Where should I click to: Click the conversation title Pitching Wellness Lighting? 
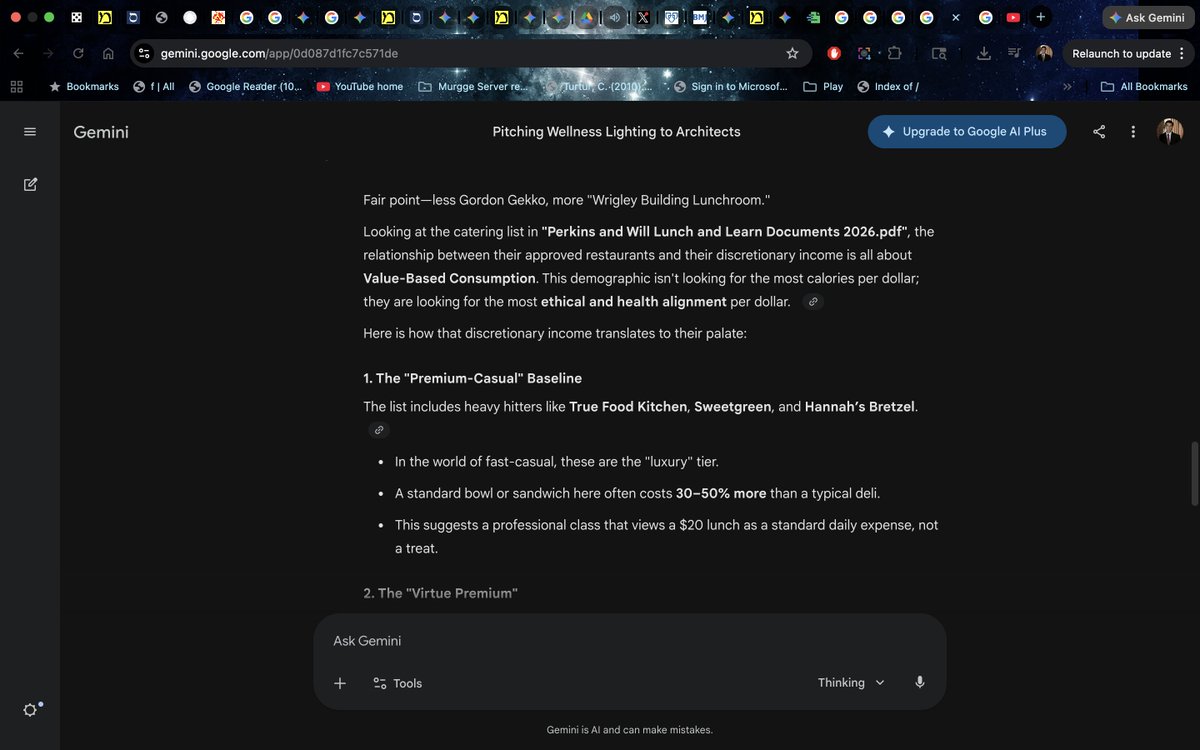[x=616, y=132]
